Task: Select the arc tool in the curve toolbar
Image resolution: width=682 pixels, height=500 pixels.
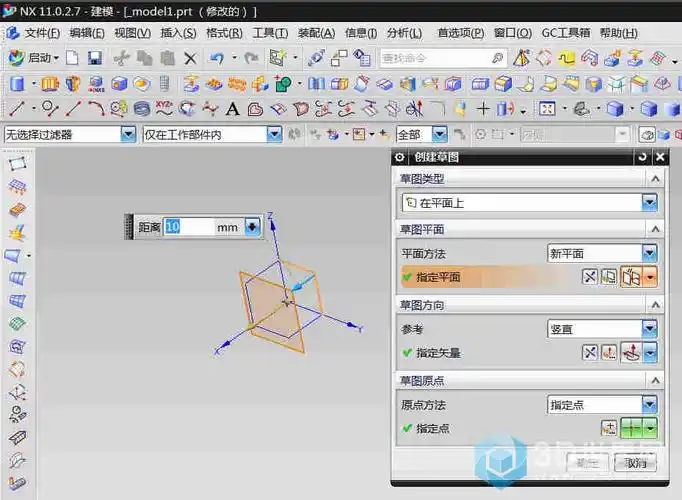Action: tap(96, 109)
